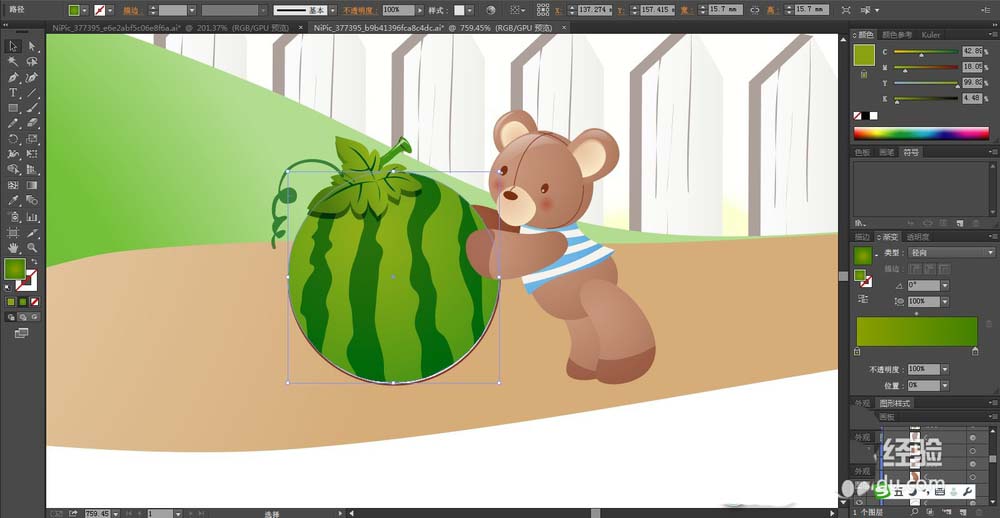
Task: Open the stroke color dropdown in control bar
Action: click(110, 10)
